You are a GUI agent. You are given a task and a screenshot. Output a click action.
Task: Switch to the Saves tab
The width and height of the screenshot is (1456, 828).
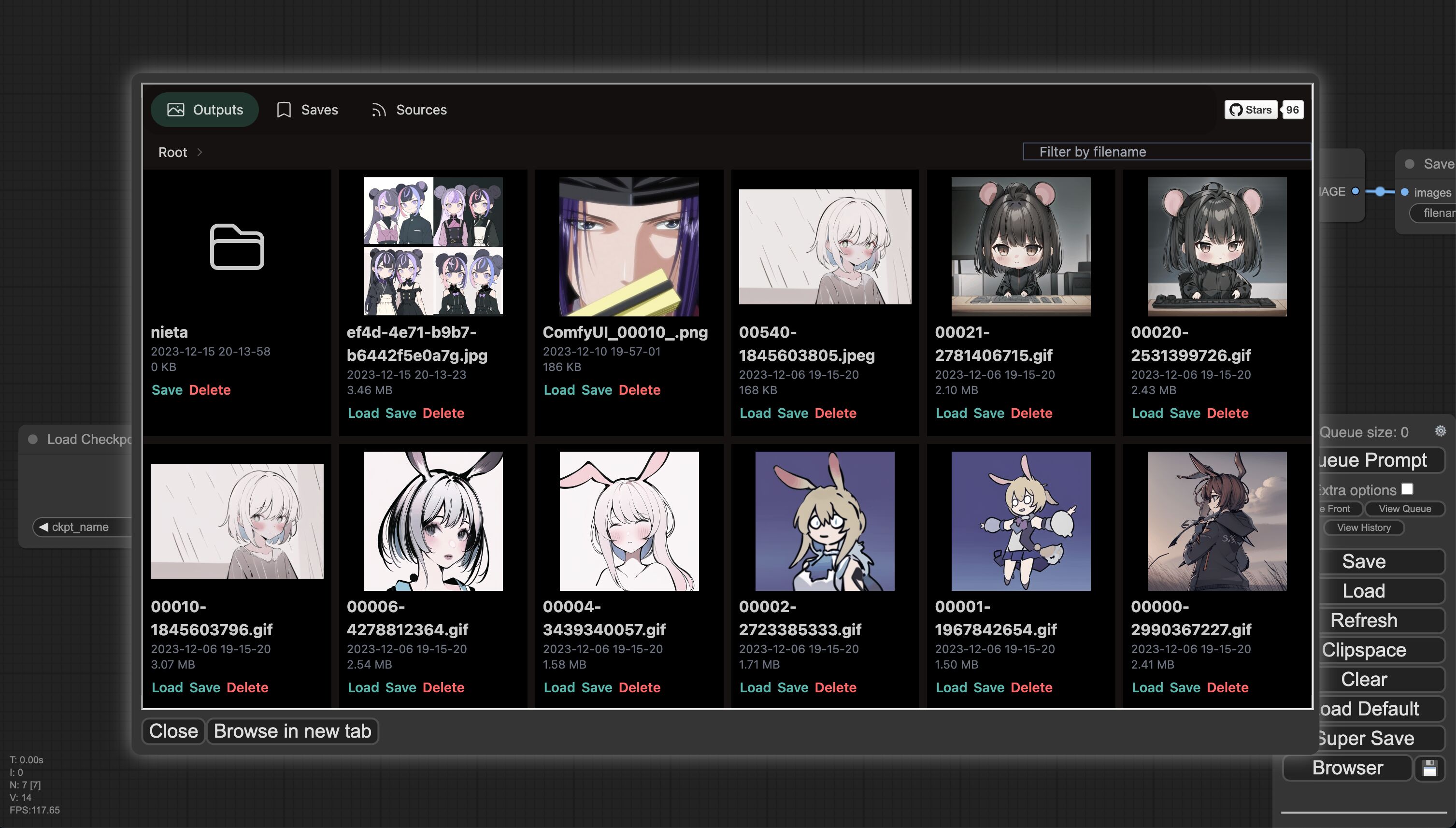[308, 110]
